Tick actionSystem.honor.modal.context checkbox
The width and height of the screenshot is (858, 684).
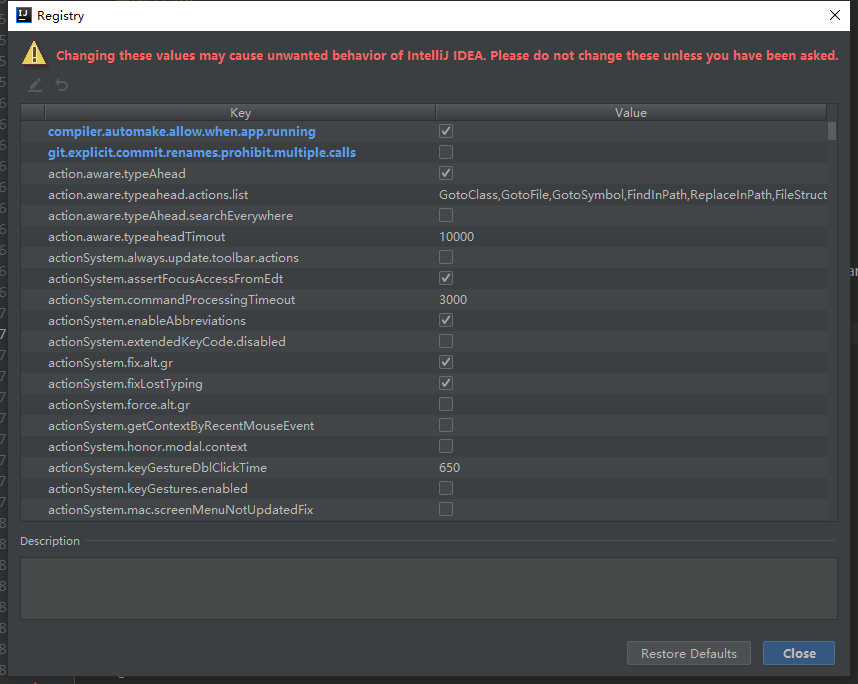point(446,446)
